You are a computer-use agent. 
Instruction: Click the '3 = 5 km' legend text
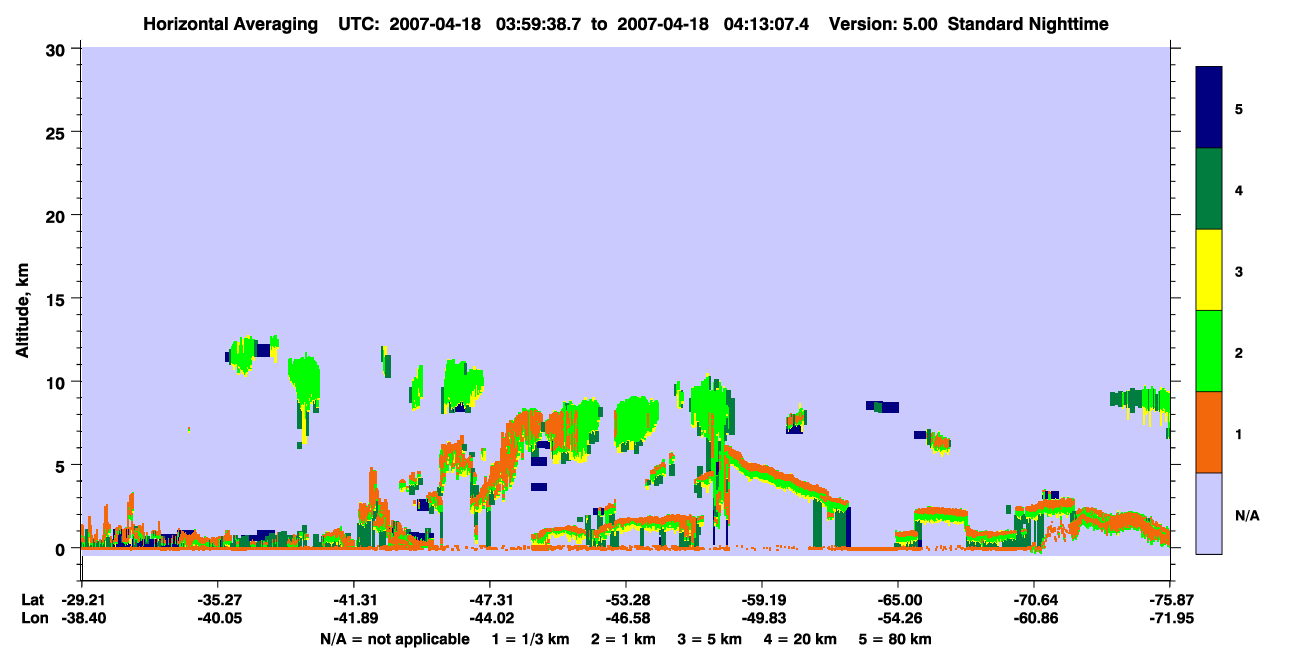pyautogui.click(x=710, y=639)
